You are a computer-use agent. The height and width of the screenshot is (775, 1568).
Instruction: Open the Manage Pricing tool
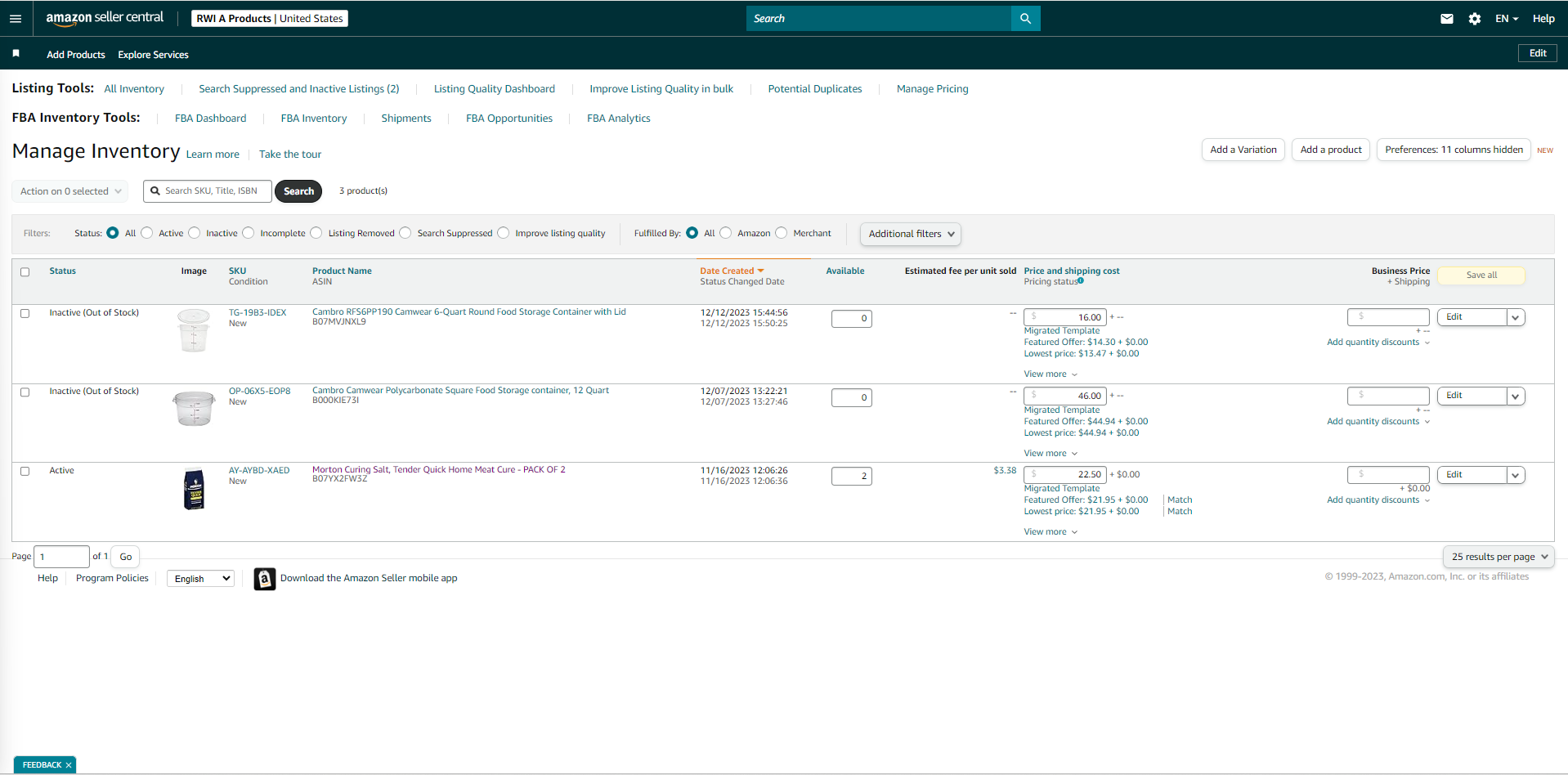tap(932, 89)
